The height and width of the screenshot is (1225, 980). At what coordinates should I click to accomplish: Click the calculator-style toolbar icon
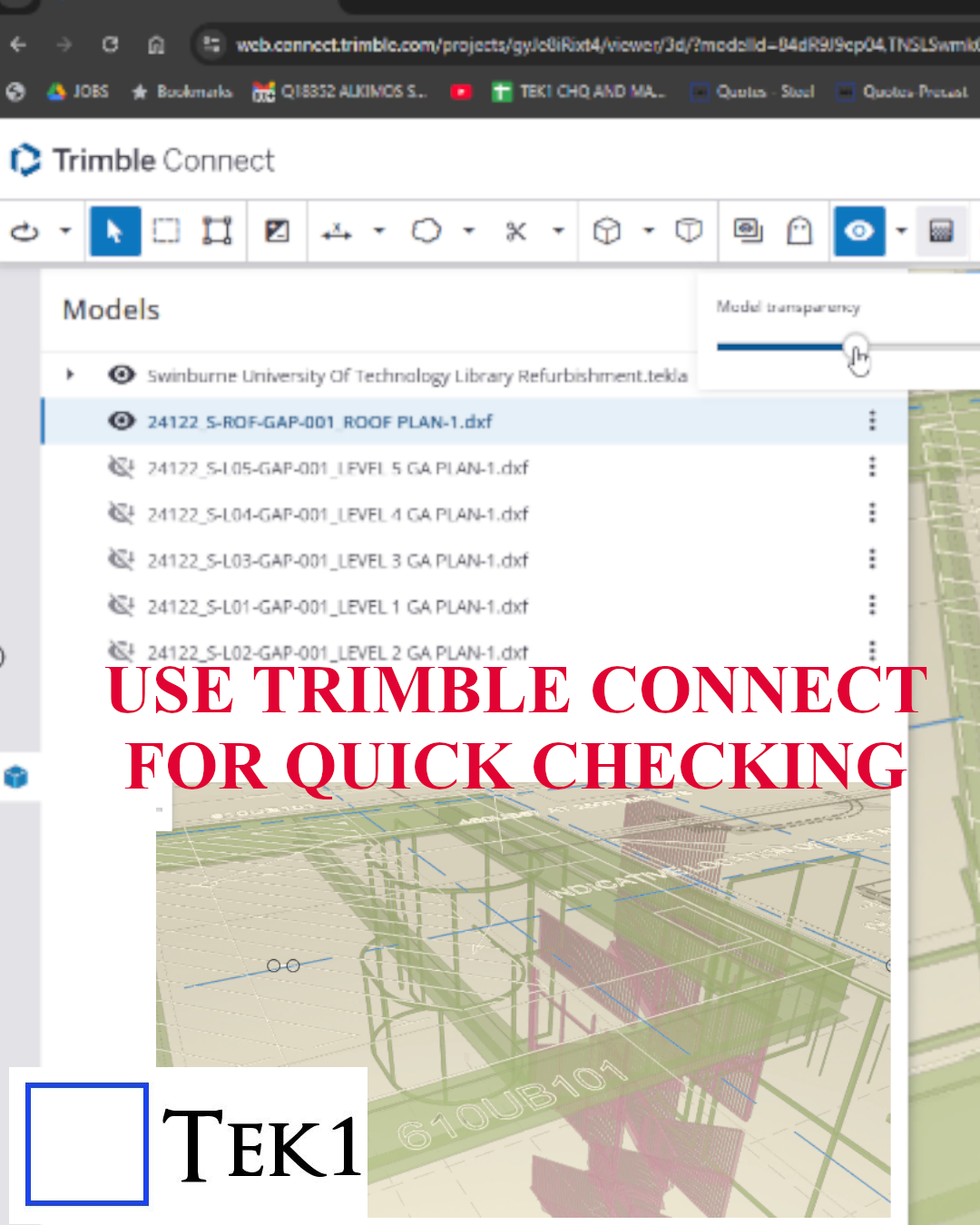tap(941, 231)
